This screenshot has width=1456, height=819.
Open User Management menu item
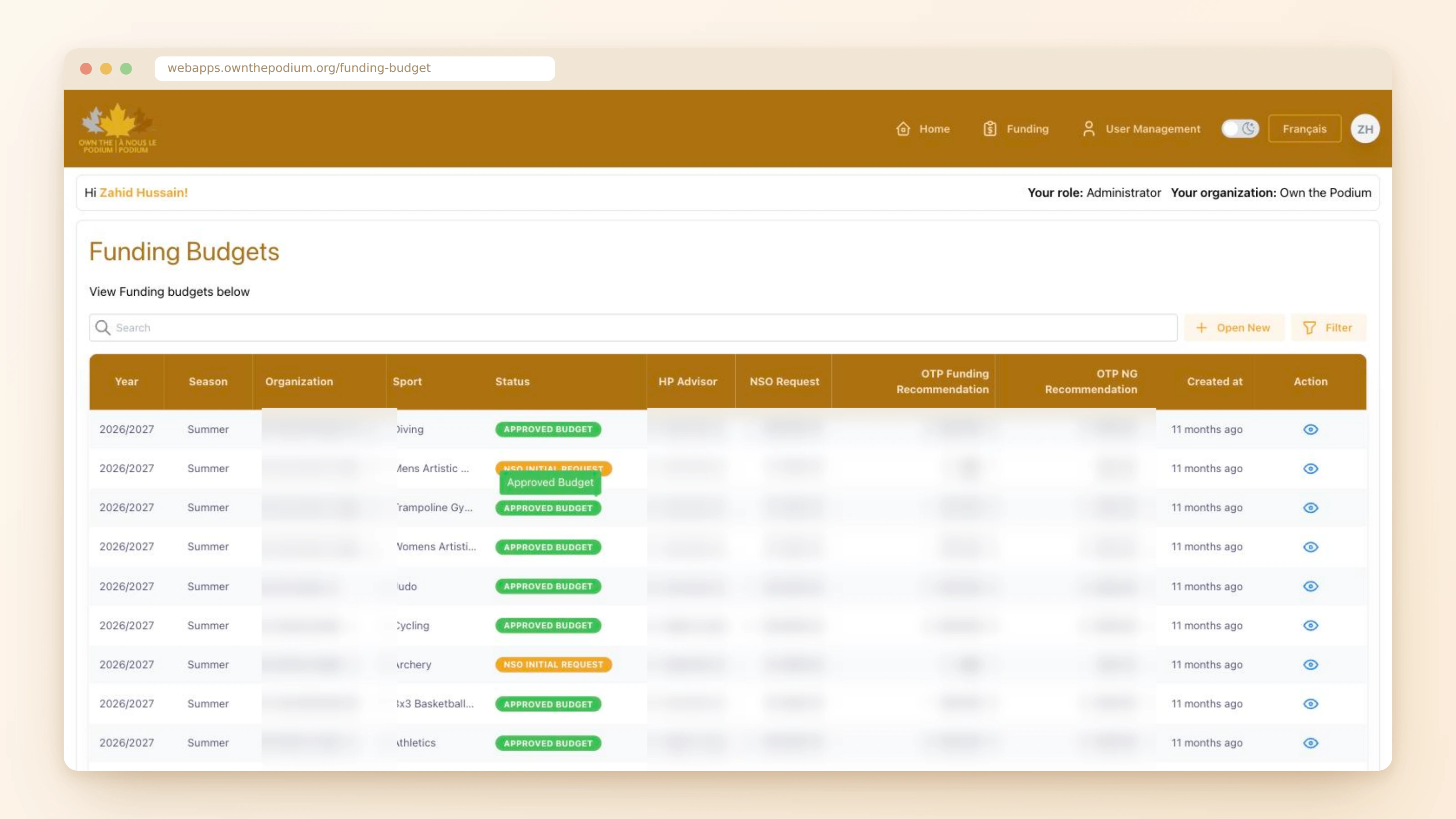click(1141, 129)
